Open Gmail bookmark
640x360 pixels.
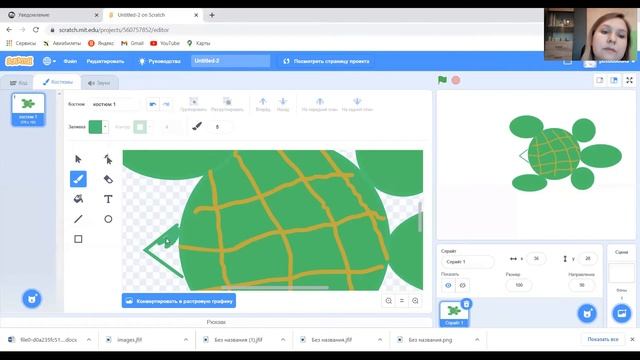pyautogui.click(x=132, y=43)
